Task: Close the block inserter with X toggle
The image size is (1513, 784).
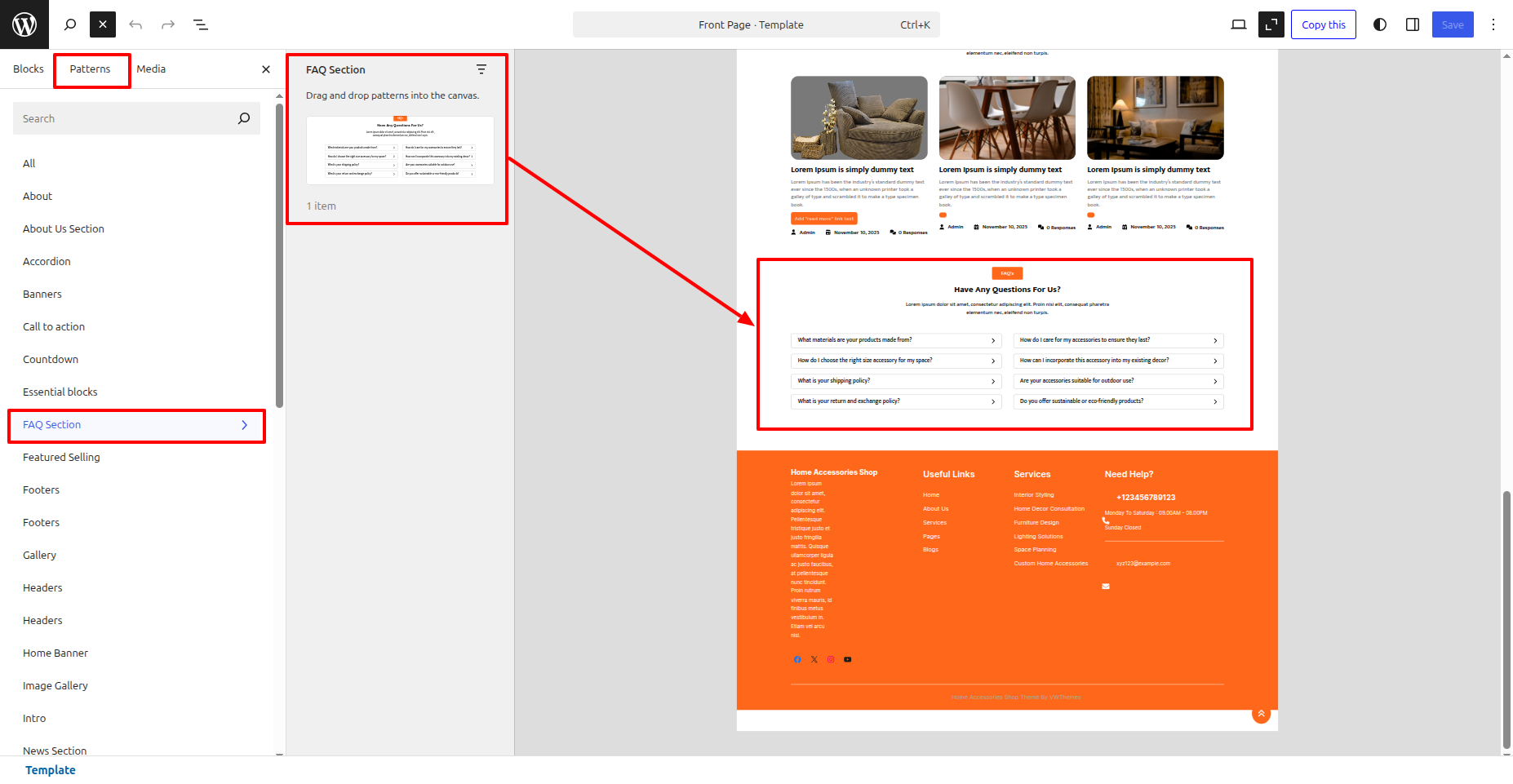Action: 103,24
